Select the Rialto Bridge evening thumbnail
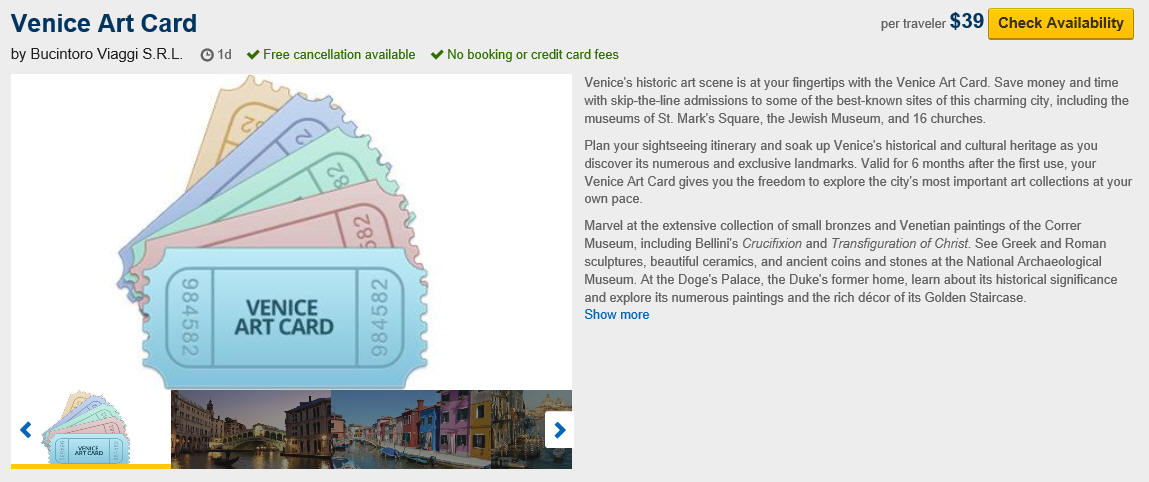The width and height of the screenshot is (1149, 482). 251,429
